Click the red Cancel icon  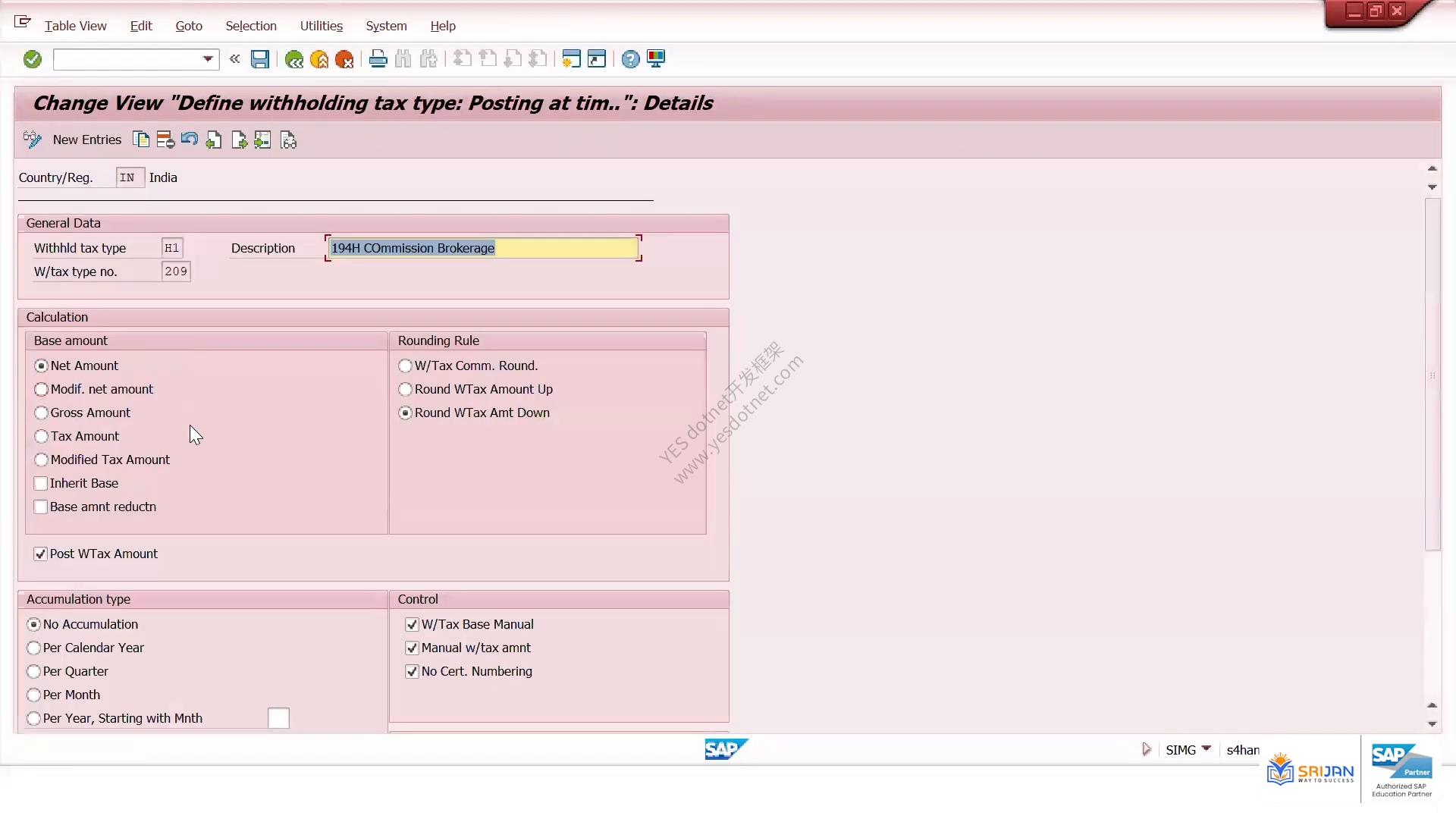(x=344, y=59)
